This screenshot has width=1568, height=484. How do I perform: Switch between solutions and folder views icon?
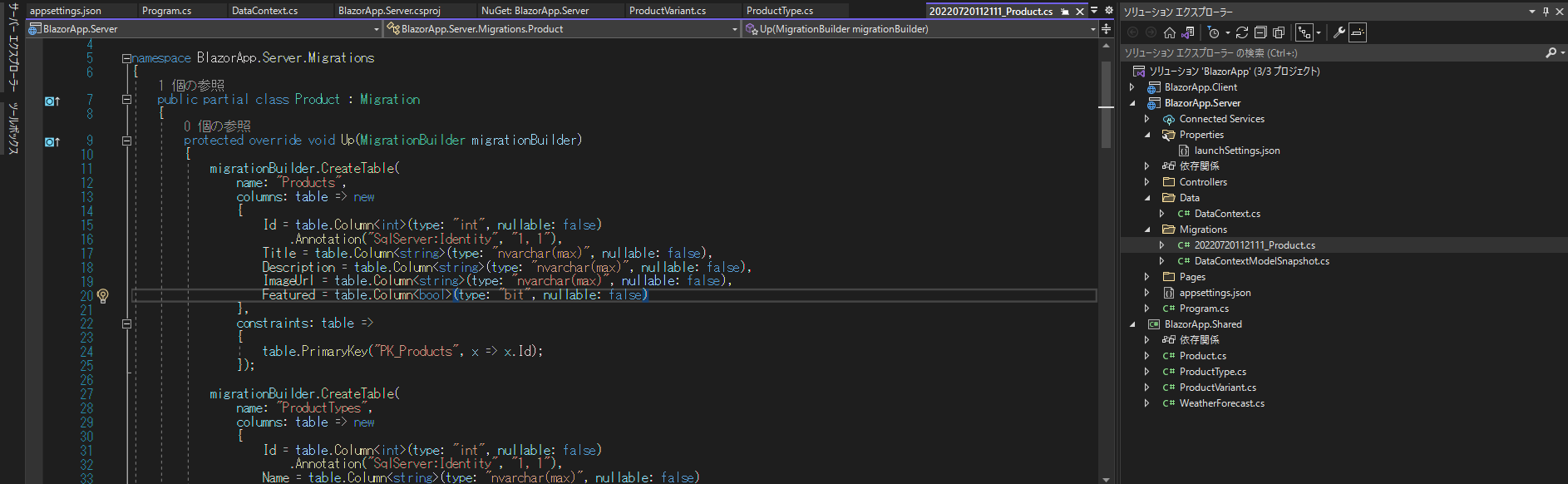tap(1188, 32)
